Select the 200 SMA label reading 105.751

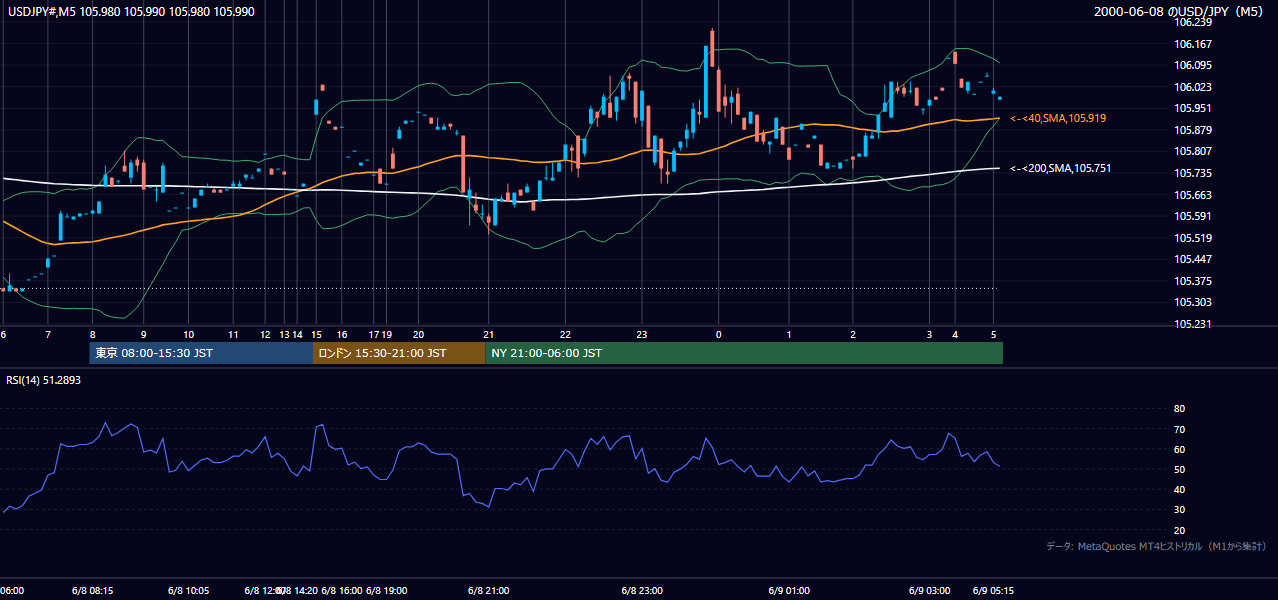tap(1058, 168)
